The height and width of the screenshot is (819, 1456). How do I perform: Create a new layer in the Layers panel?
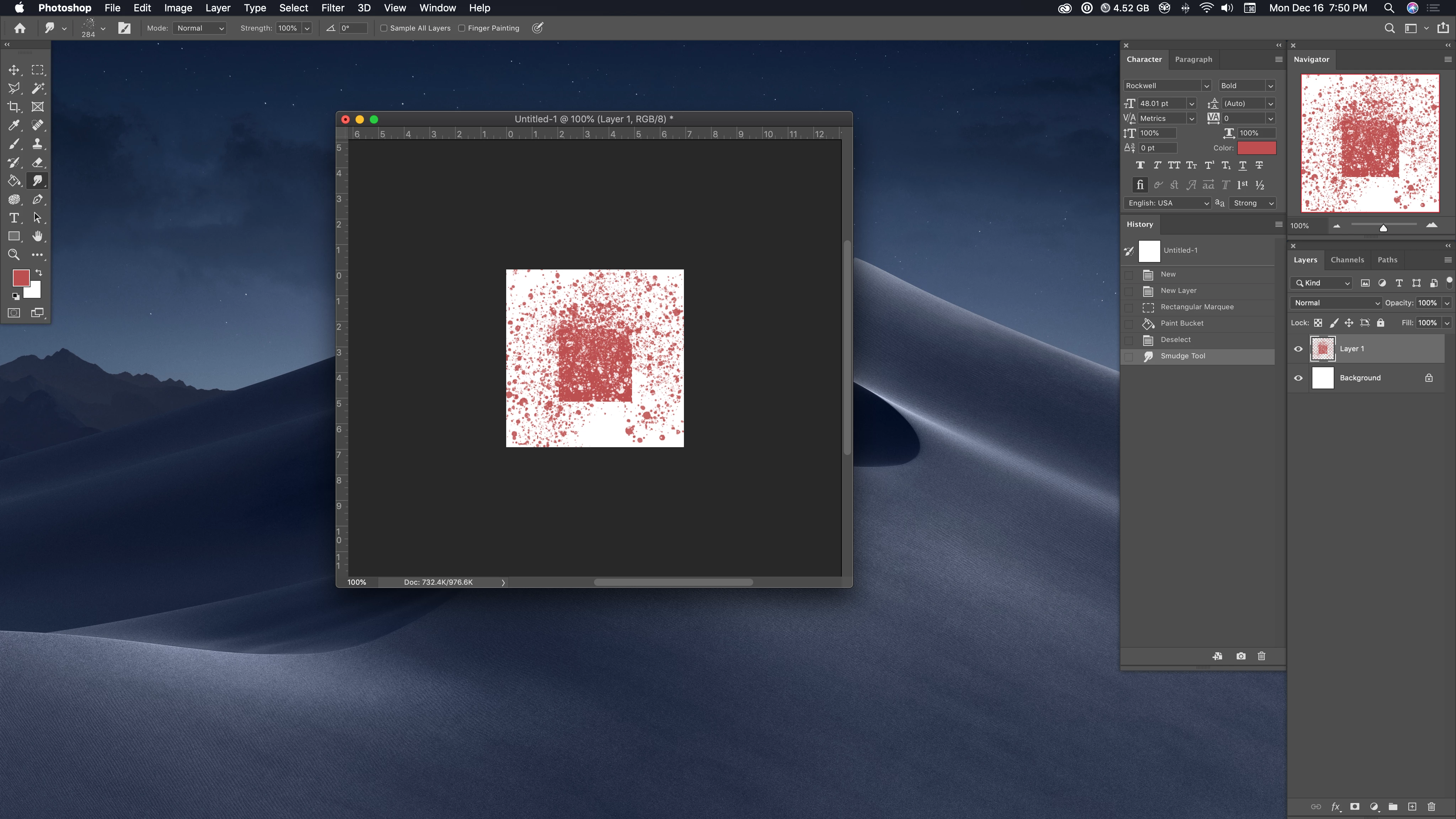pyautogui.click(x=1412, y=807)
